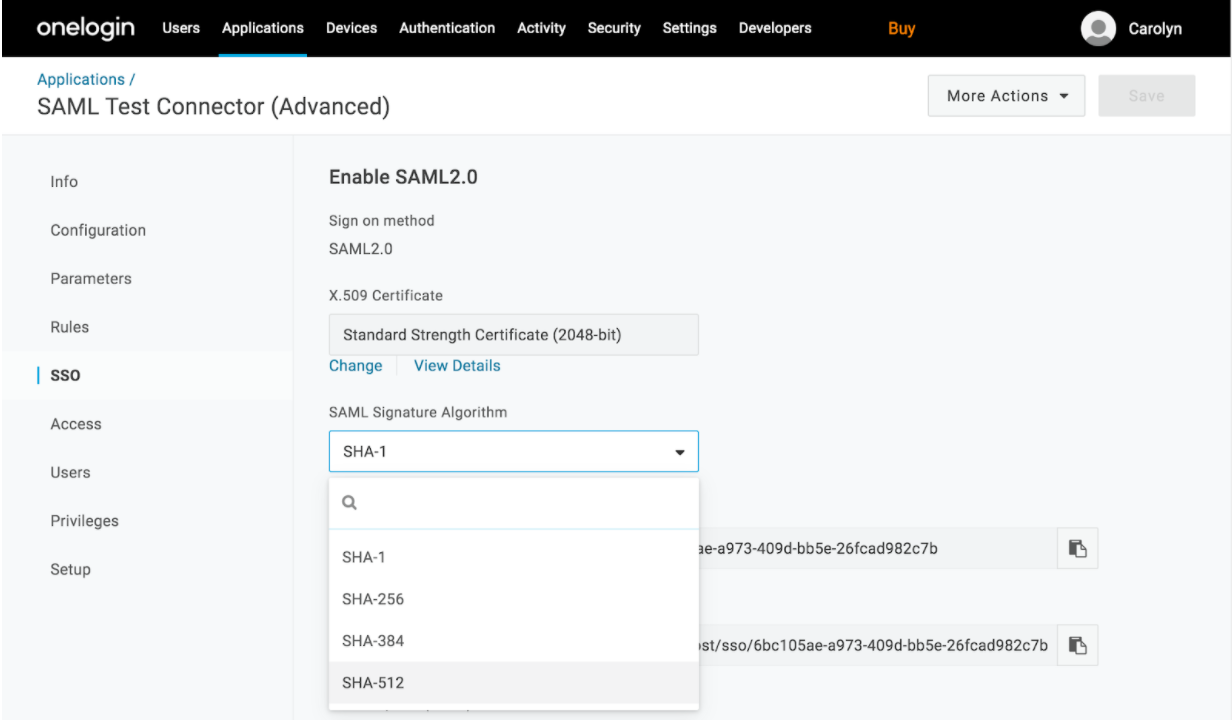Switch to the Devices menu

click(351, 28)
